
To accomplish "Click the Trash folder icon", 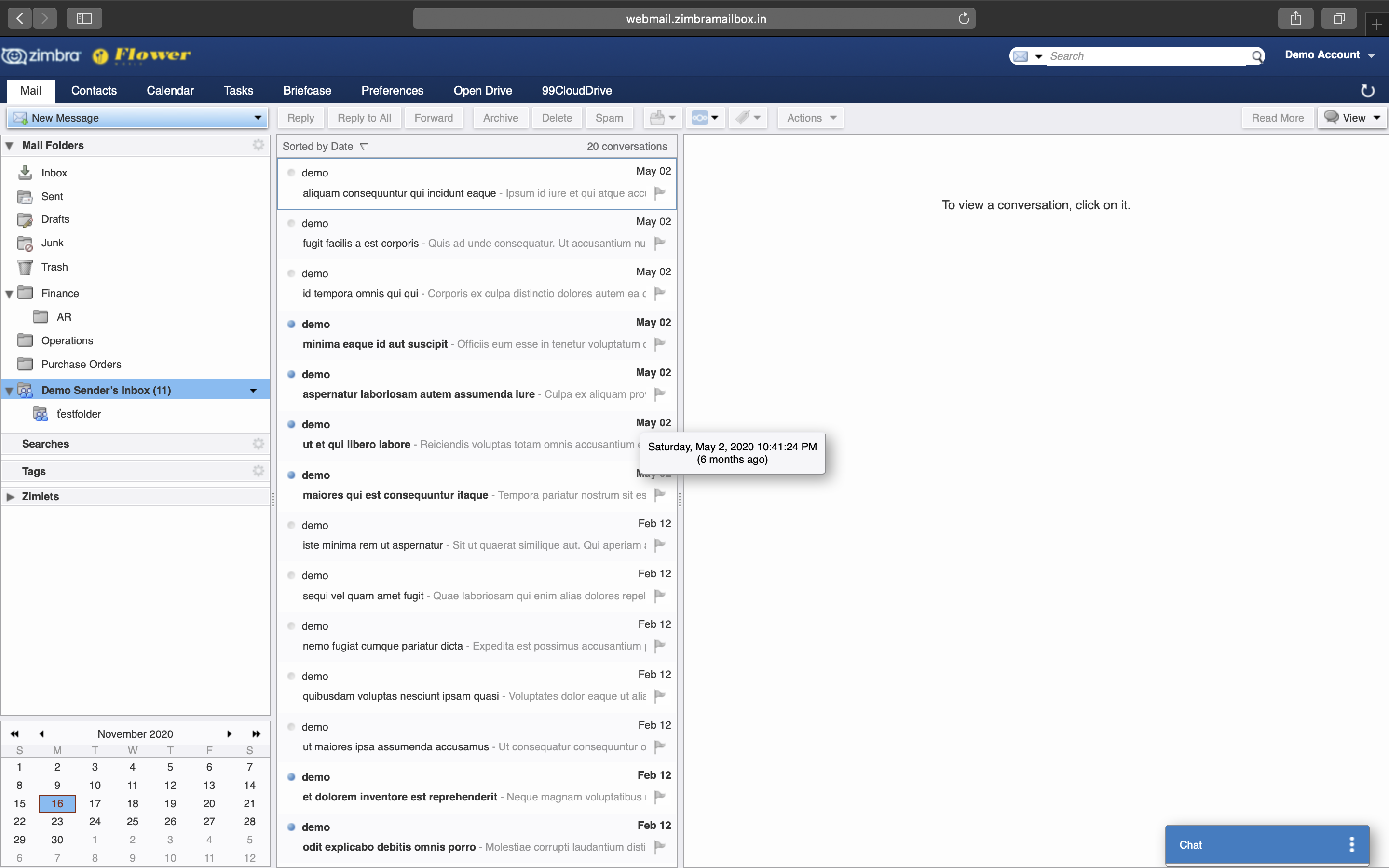I will pos(25,267).
